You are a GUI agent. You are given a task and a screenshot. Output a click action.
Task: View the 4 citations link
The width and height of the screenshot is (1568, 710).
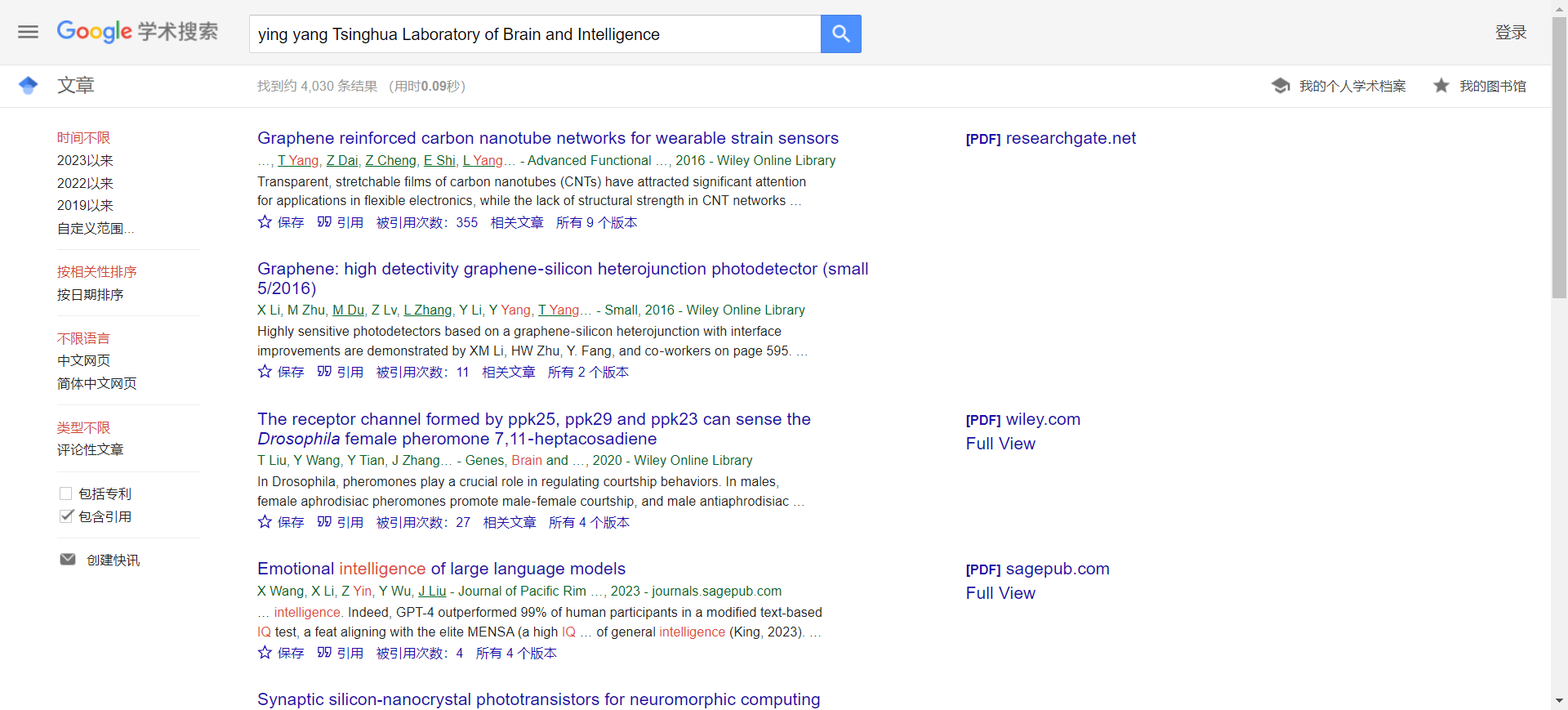point(420,653)
